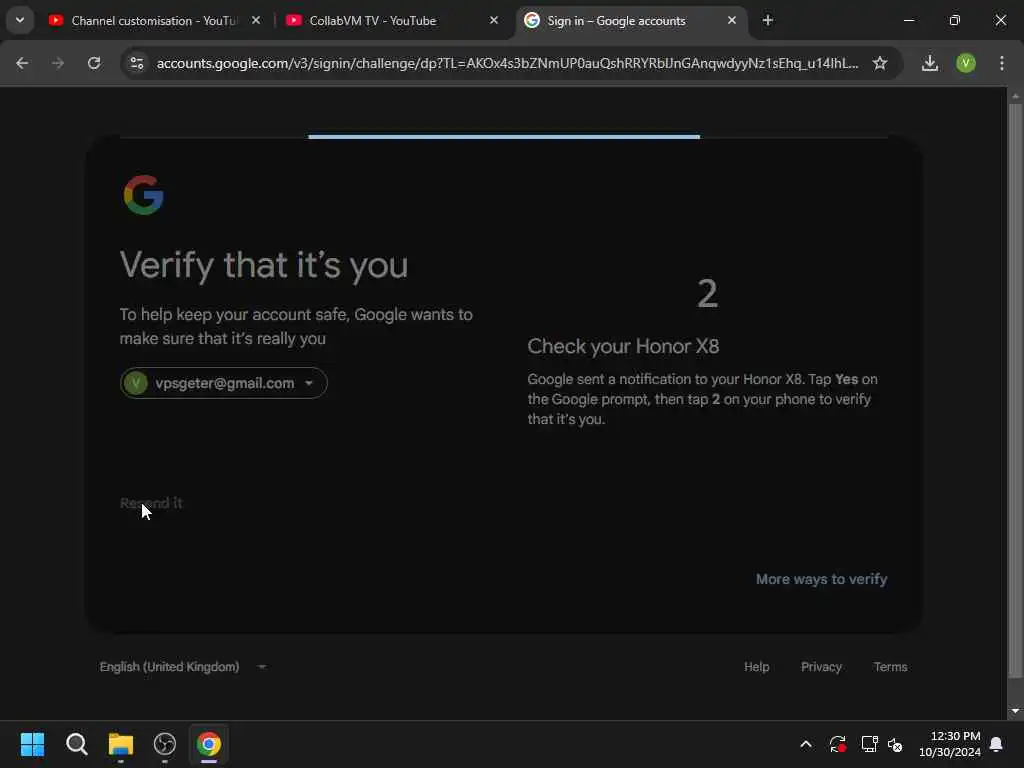The width and height of the screenshot is (1024, 768).
Task: Open the English (United Kingdom) language dropdown
Action: click(x=183, y=667)
